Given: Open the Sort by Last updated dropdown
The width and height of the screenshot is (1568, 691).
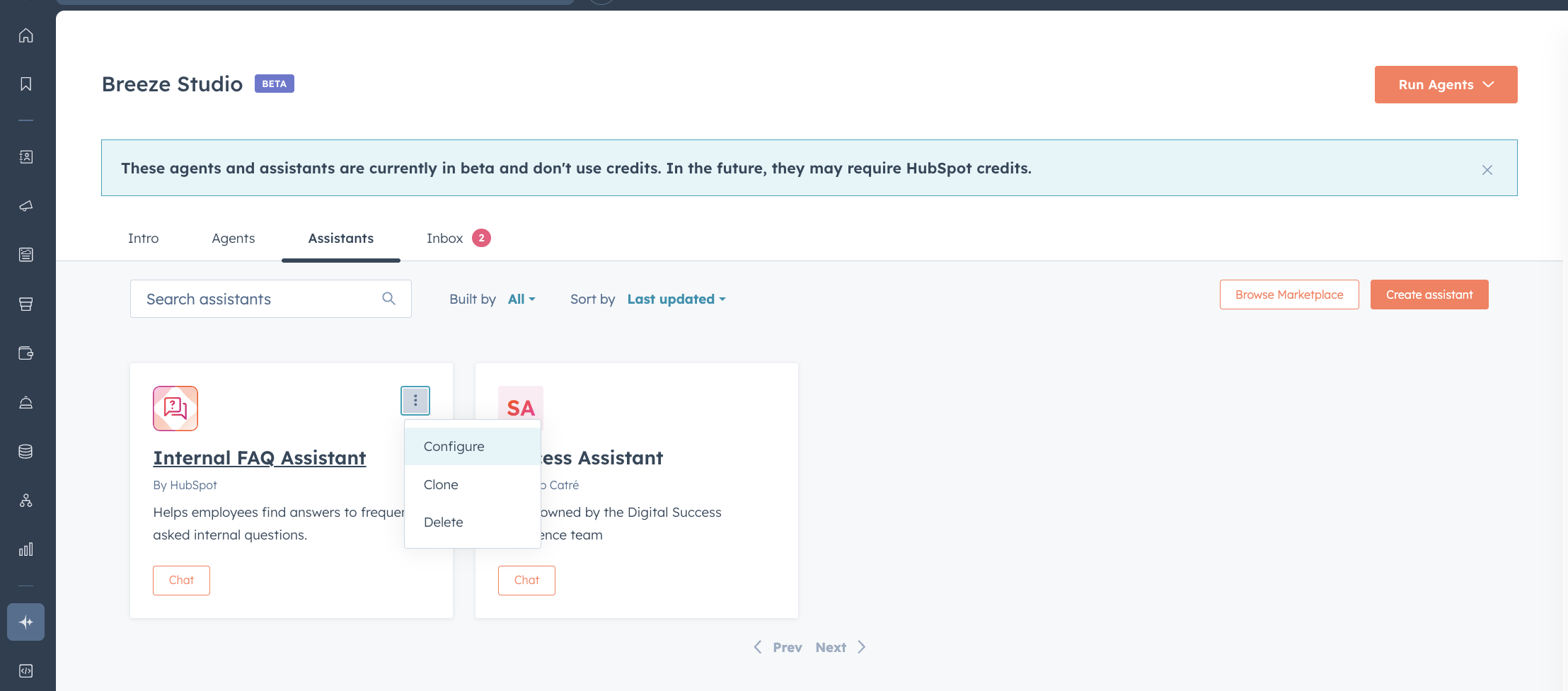Looking at the screenshot, I should [676, 299].
